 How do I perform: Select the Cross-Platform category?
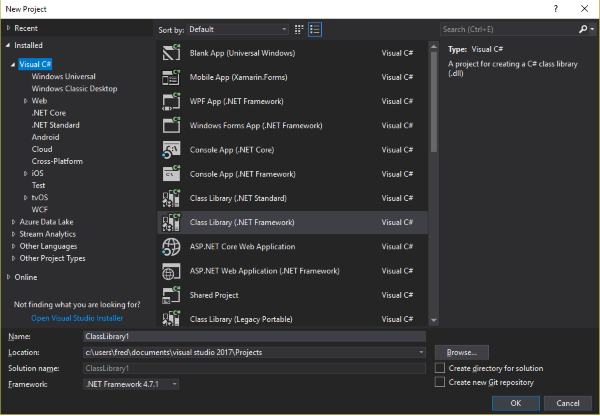tap(57, 161)
